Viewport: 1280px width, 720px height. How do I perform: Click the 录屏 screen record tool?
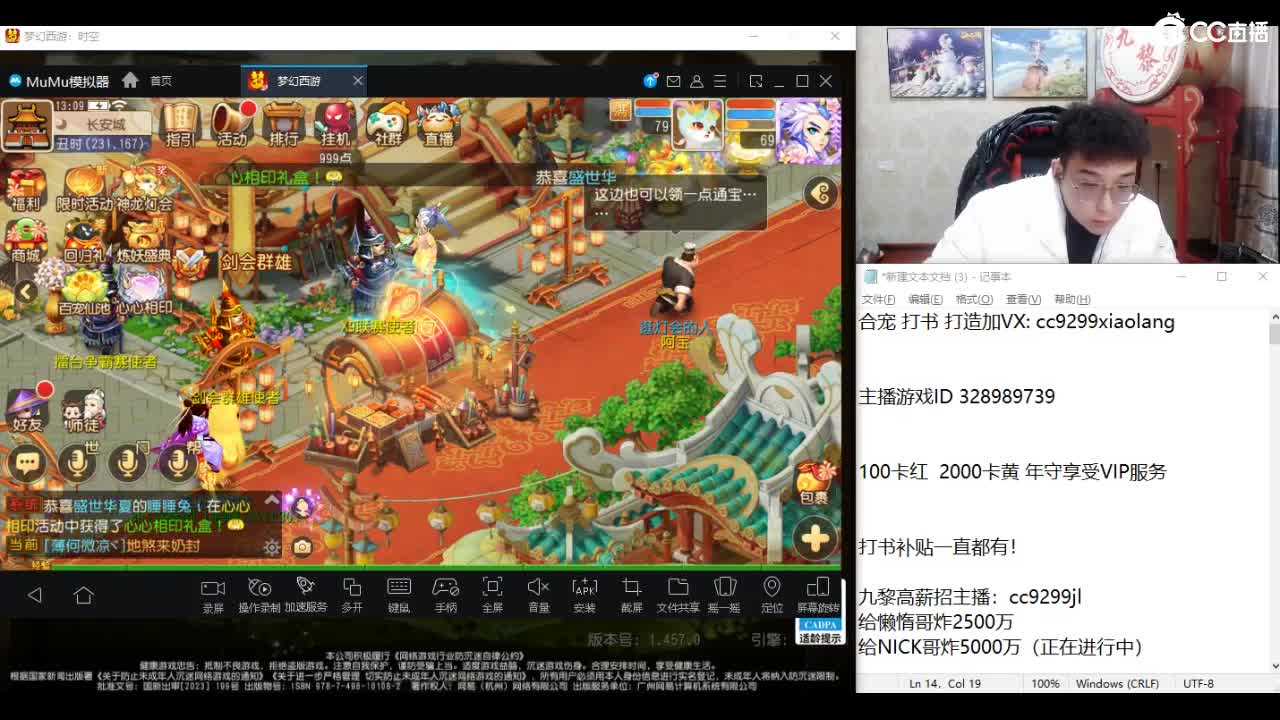[213, 595]
